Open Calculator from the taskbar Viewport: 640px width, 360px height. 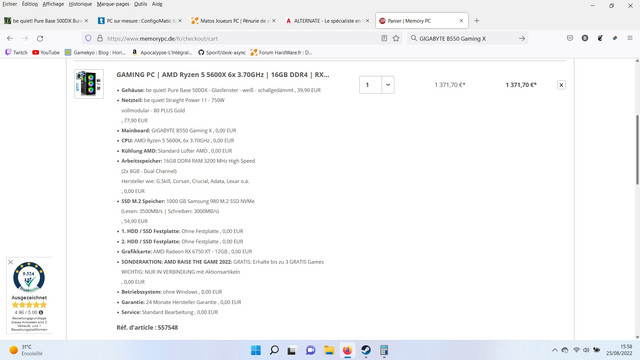point(384,350)
